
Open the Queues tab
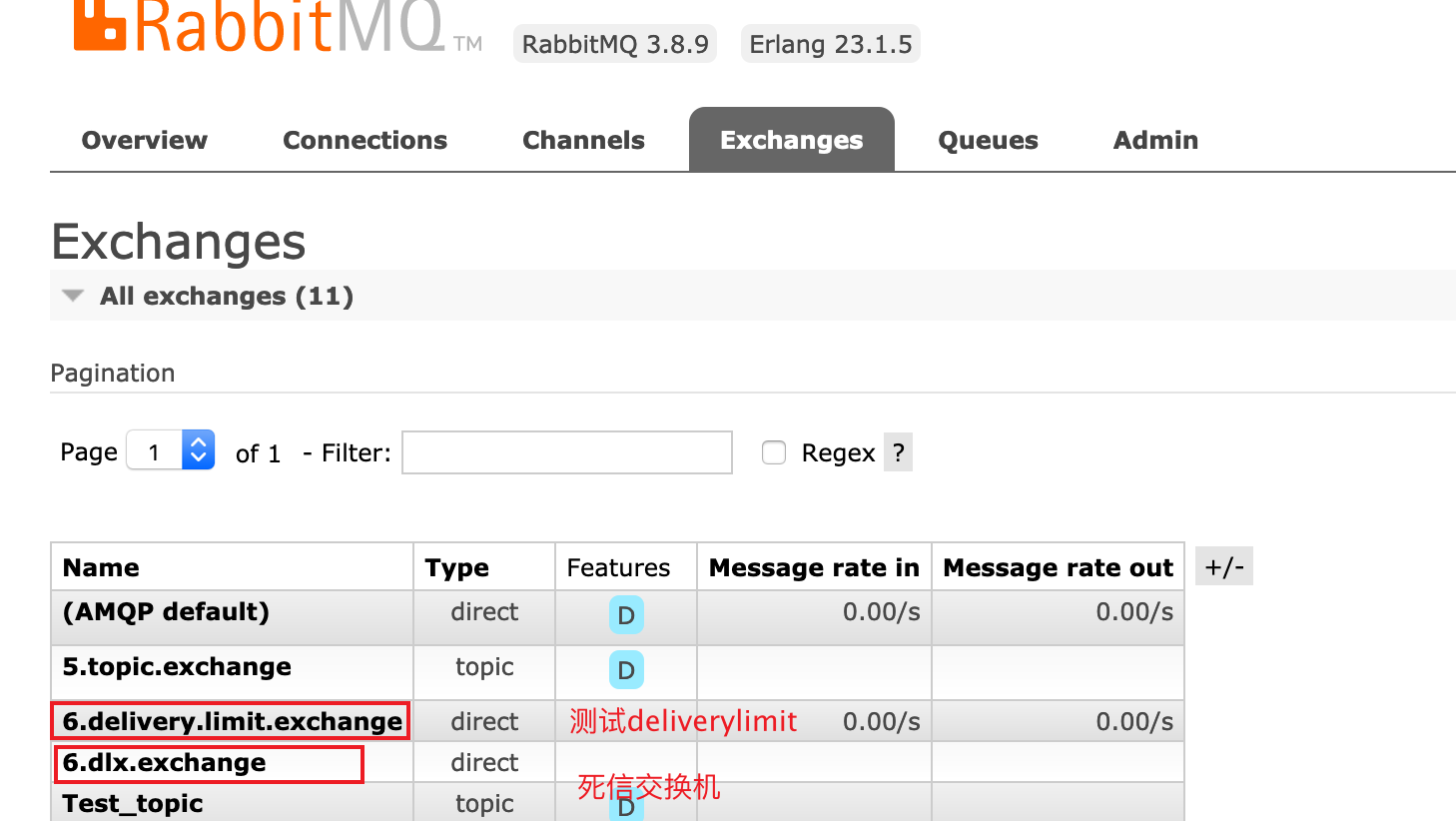point(988,141)
